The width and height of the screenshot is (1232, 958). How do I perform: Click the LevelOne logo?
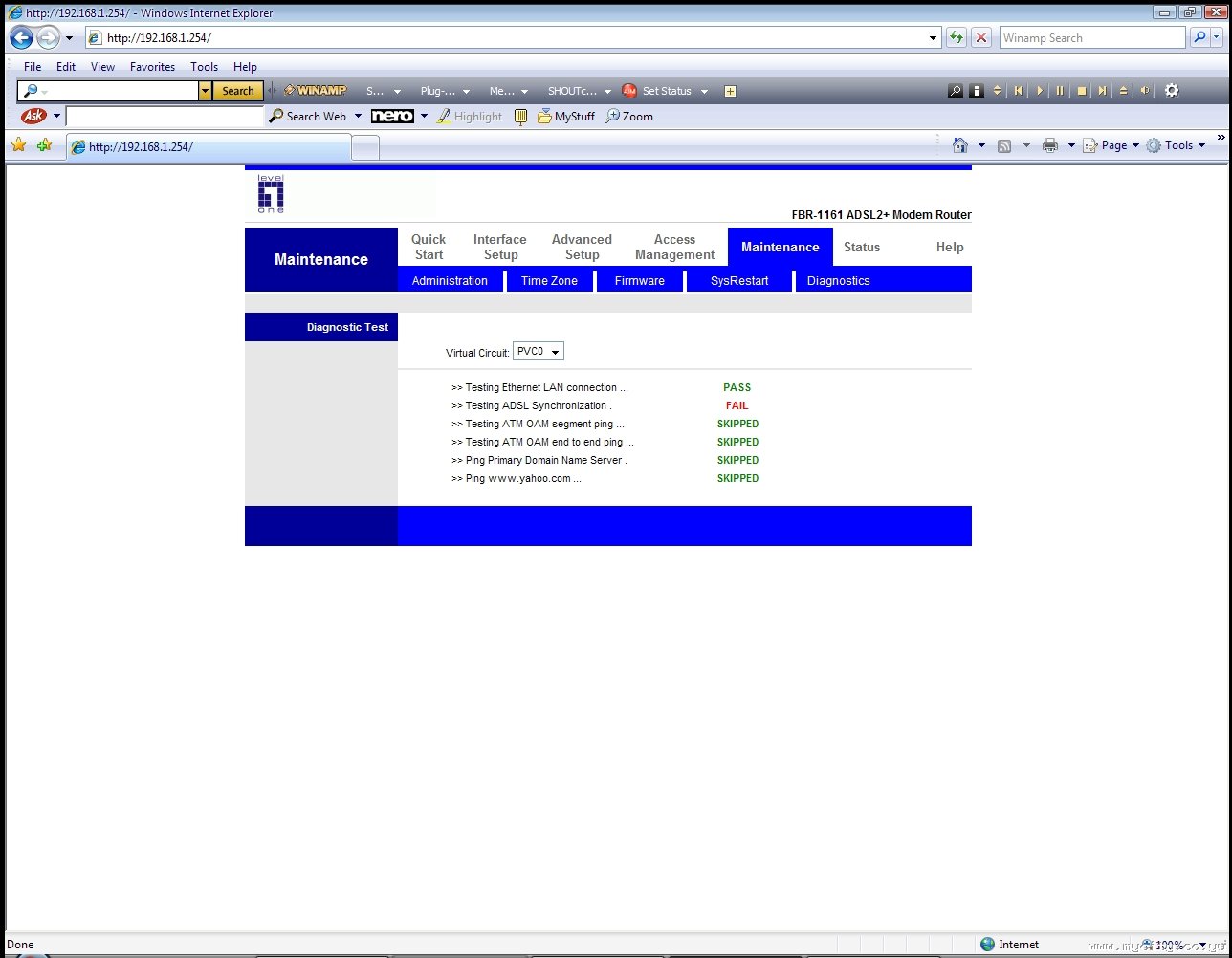(271, 194)
